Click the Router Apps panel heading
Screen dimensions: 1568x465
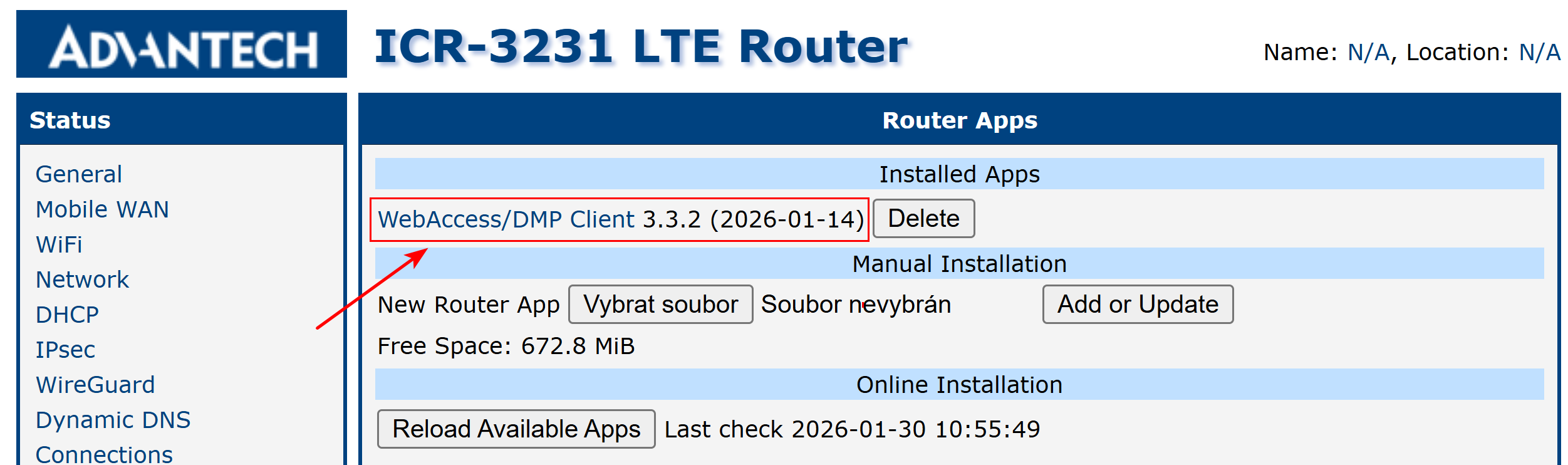pos(960,120)
